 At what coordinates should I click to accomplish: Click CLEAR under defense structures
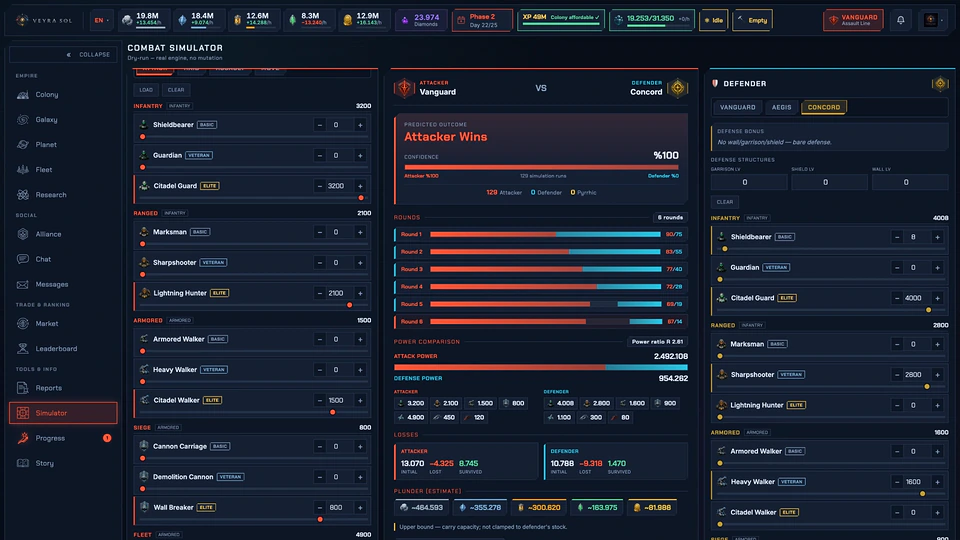coord(725,202)
